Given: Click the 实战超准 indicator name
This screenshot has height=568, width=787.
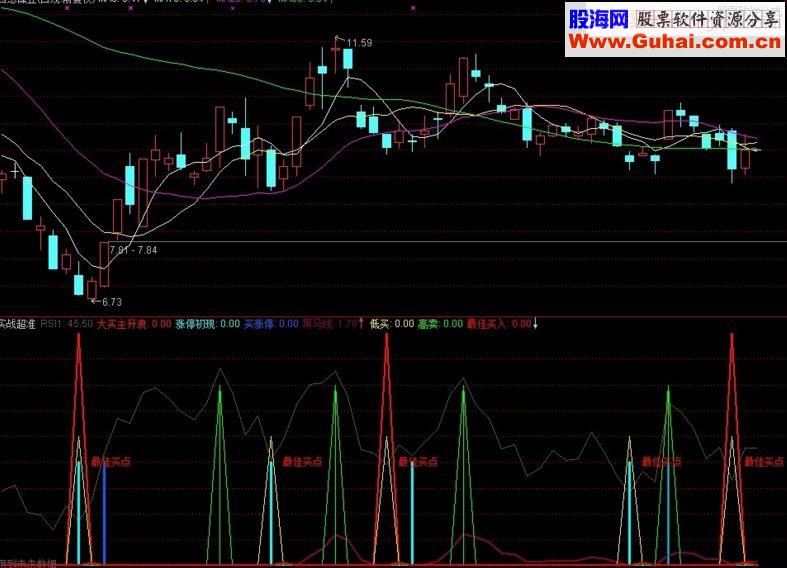Looking at the screenshot, I should [18, 324].
